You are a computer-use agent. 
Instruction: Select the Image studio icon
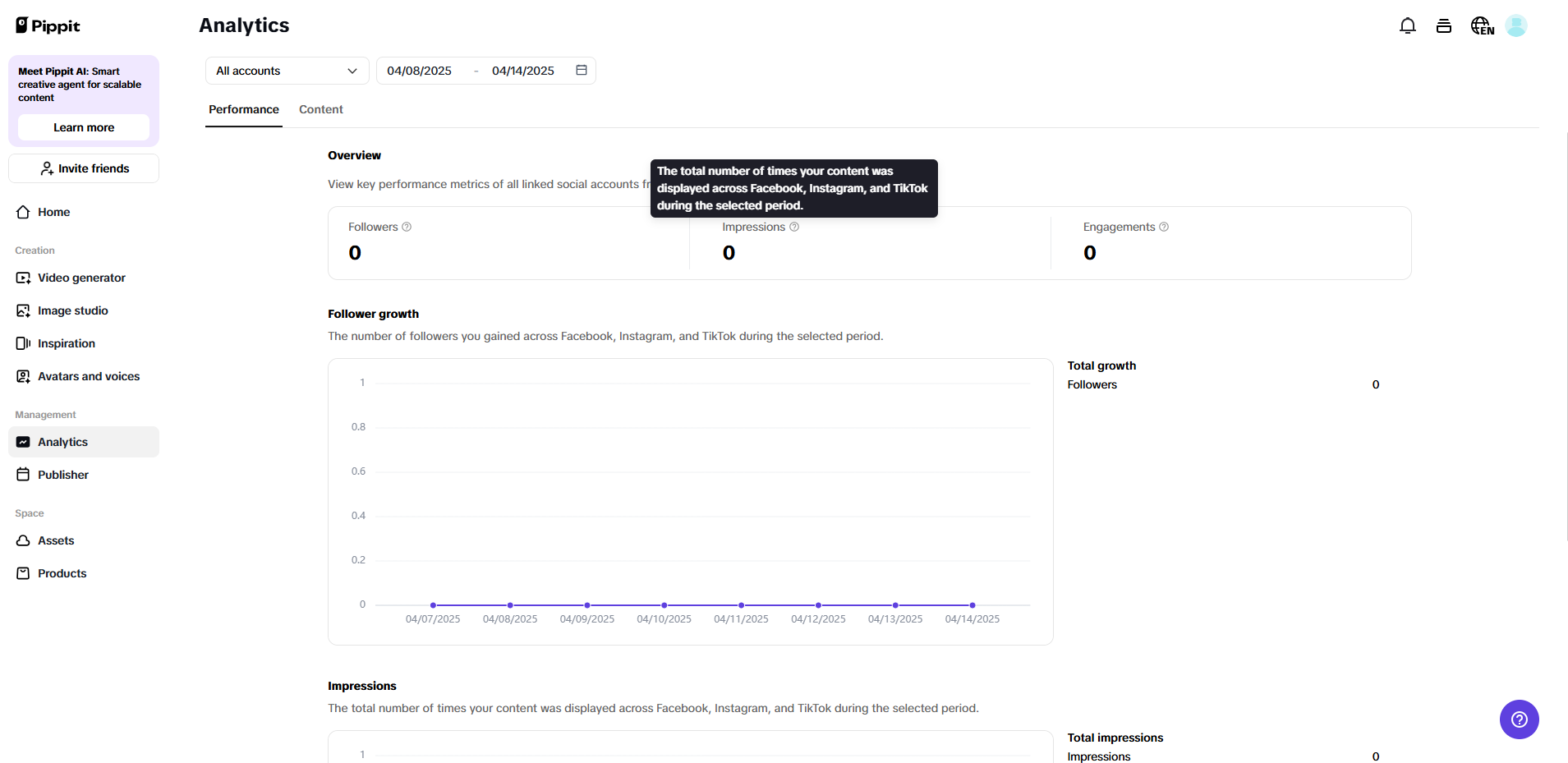72,310
